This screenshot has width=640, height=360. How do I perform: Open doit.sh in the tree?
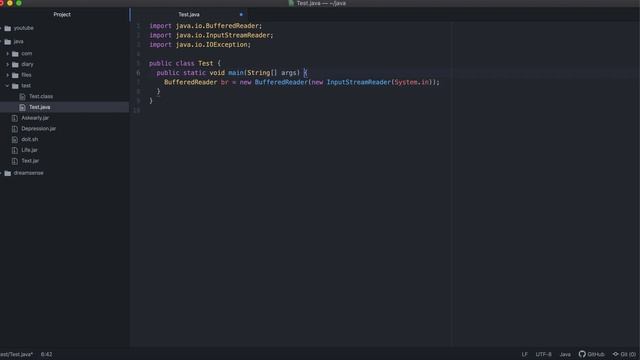pyautogui.click(x=30, y=140)
